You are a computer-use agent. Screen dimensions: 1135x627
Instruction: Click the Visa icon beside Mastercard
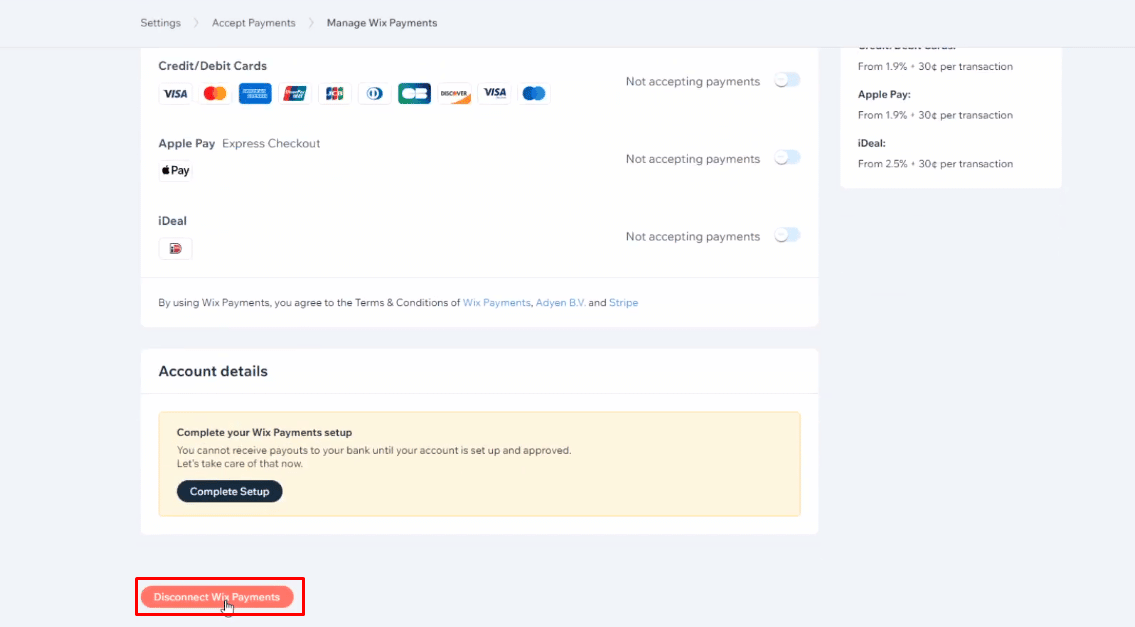pos(175,93)
